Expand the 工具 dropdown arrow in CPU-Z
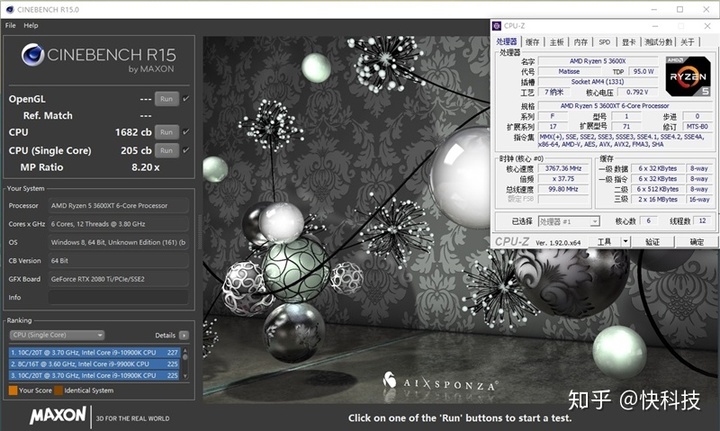 click(x=625, y=241)
